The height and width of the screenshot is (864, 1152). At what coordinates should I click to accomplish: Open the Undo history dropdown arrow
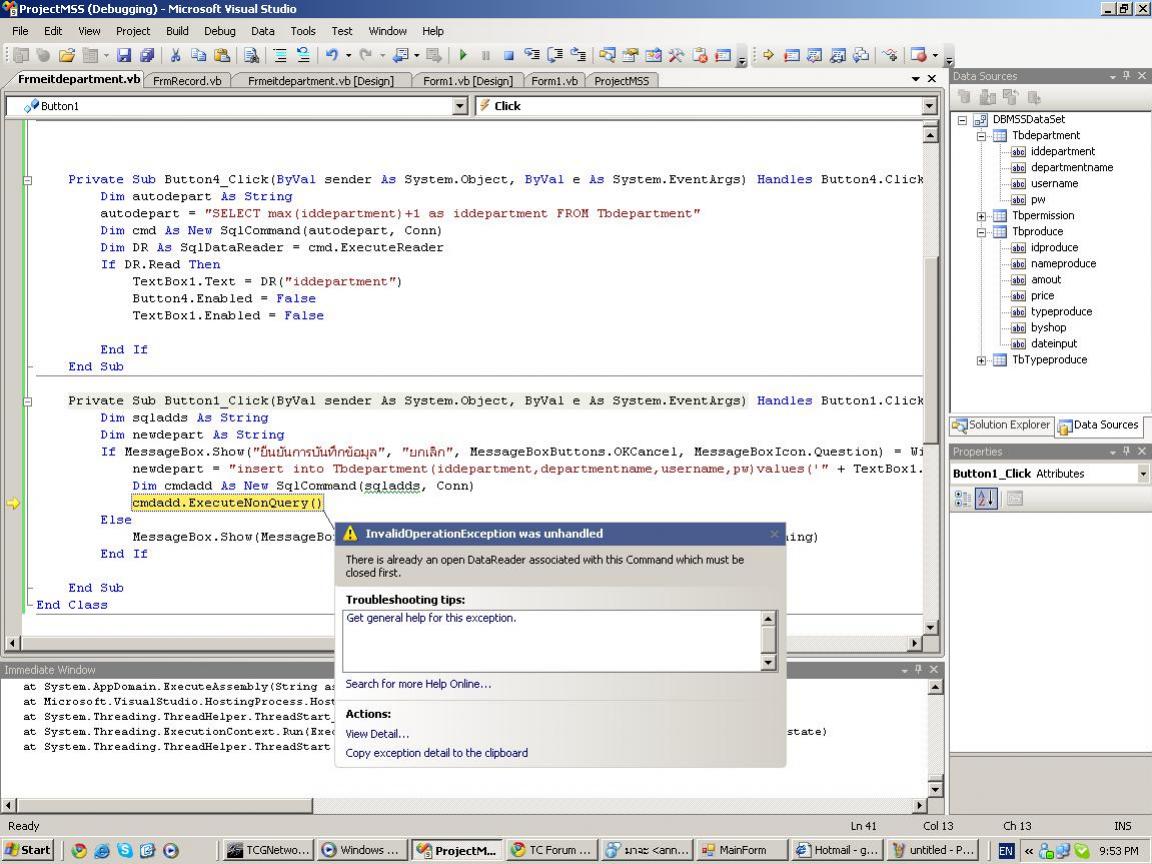coord(348,55)
